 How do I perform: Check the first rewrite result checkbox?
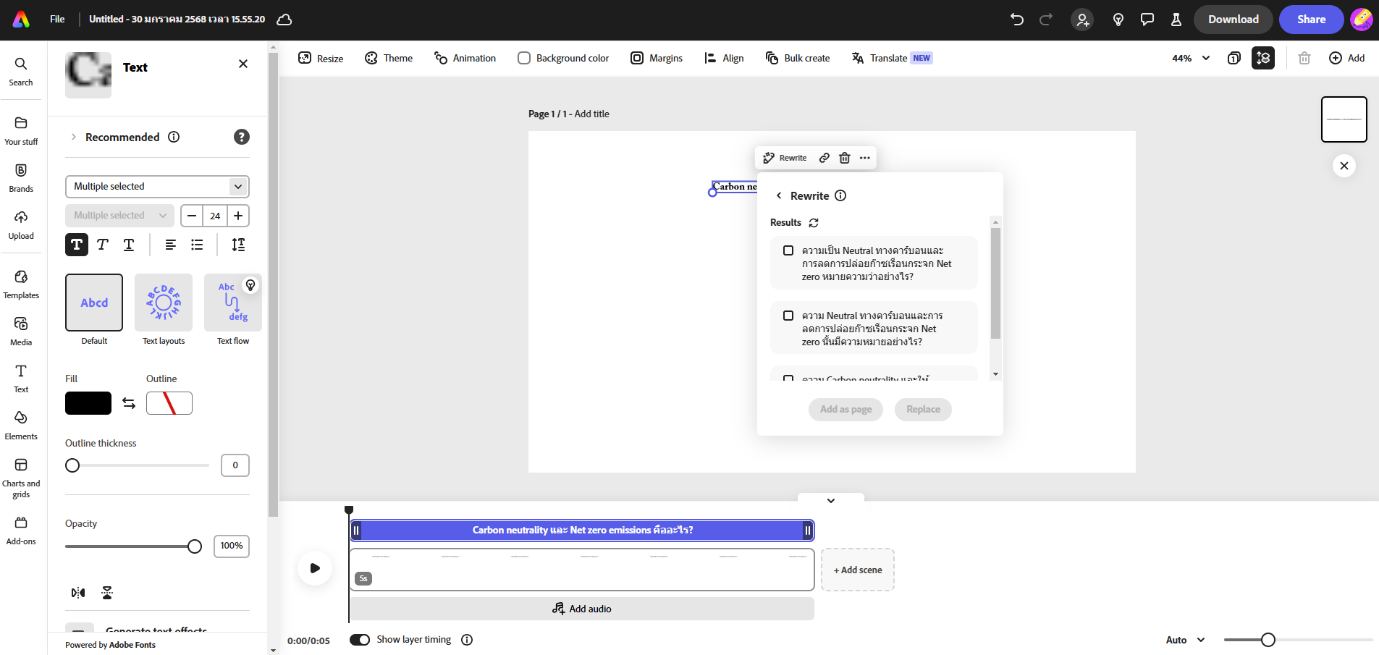point(788,250)
